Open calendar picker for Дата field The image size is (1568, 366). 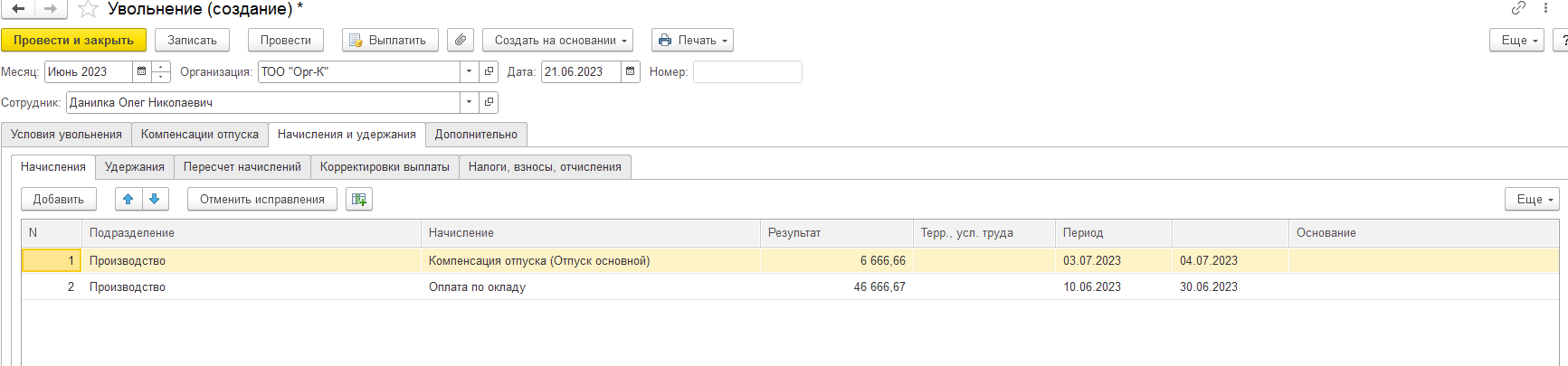[x=631, y=72]
